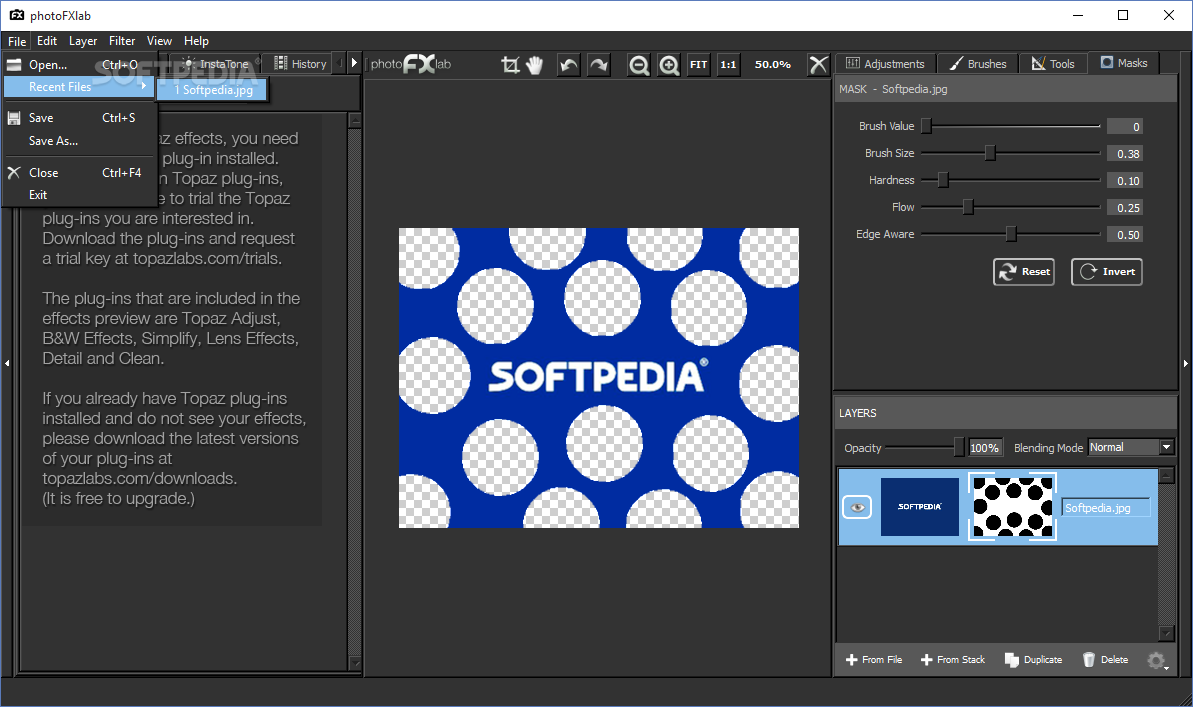
Task: Click the Flow value field
Action: 1125,208
